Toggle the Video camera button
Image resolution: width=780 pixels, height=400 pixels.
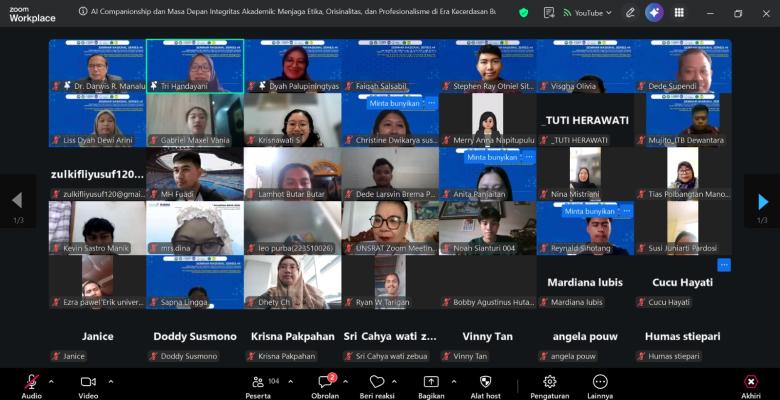point(88,382)
